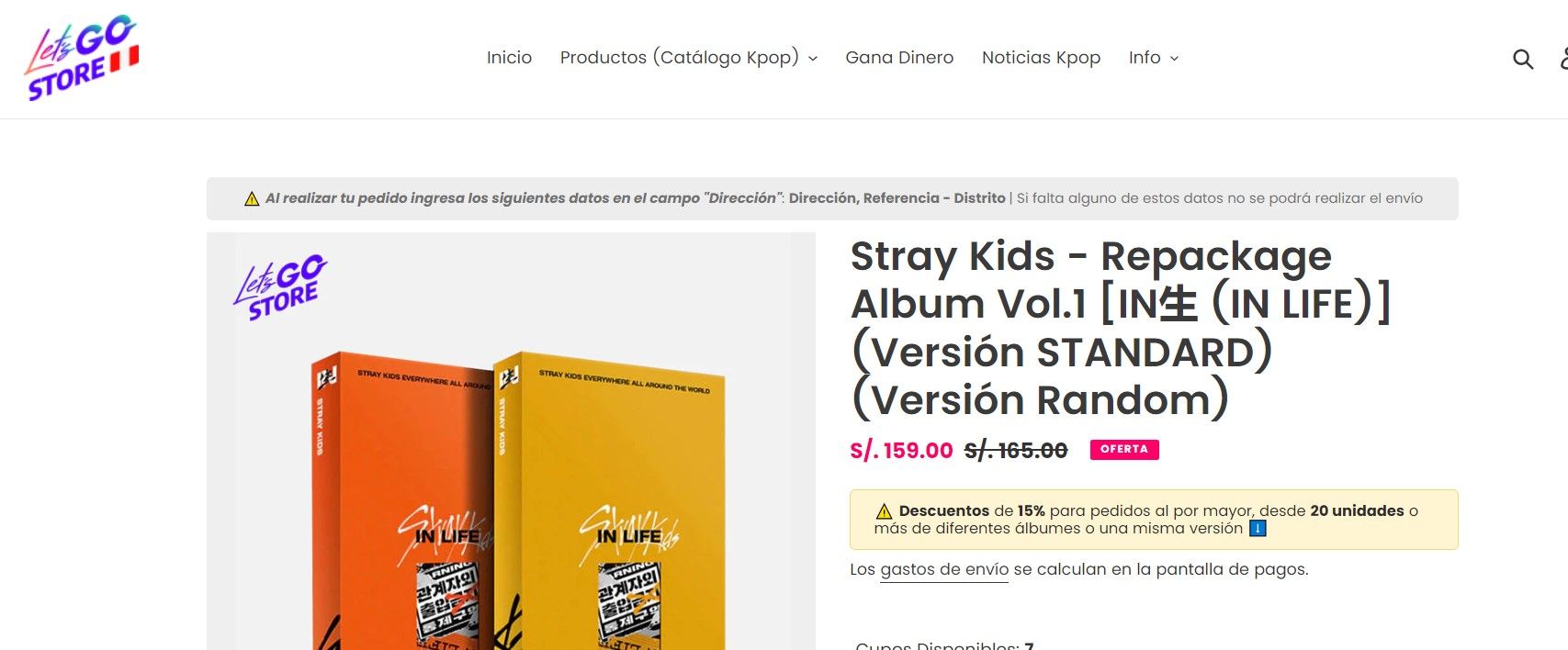The width and height of the screenshot is (1568, 650).
Task: Expand the Productos (Catálogo Kpop) menu
Action: [x=688, y=58]
